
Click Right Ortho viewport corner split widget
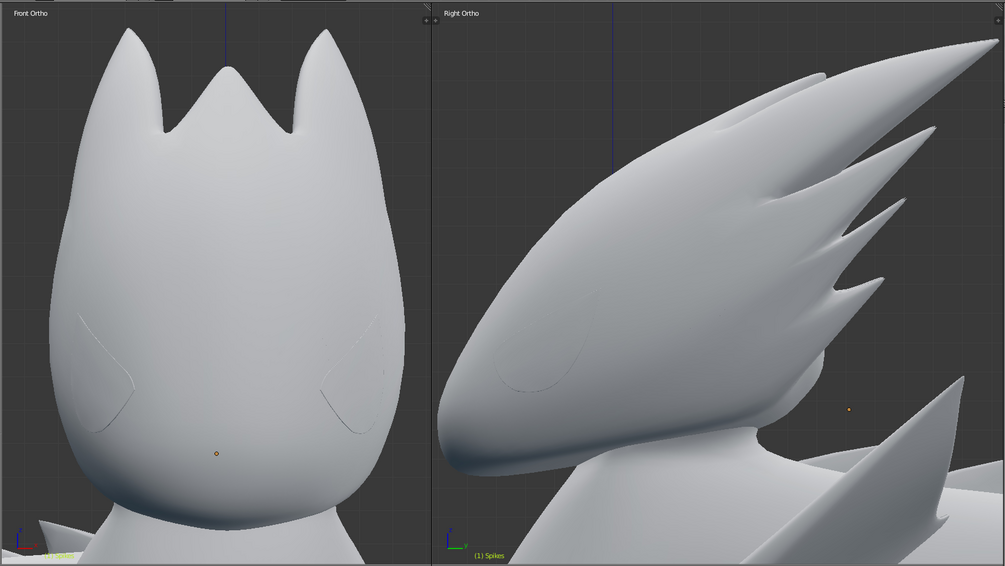(x=1000, y=7)
